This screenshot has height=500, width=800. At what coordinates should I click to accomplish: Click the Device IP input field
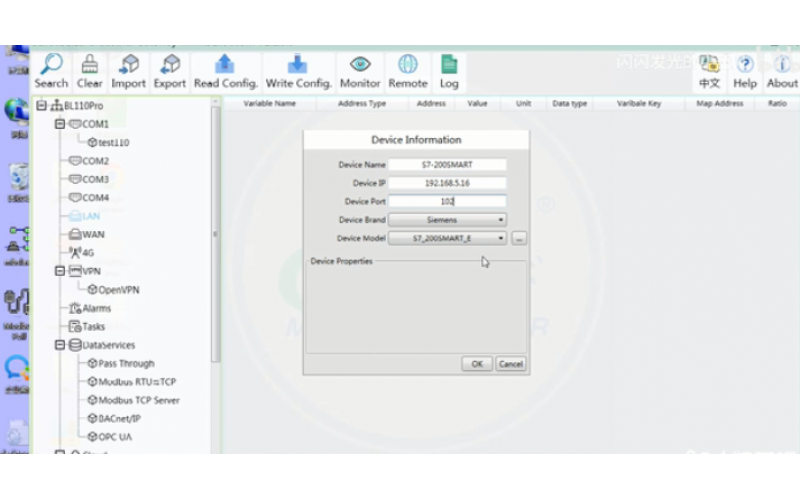(447, 183)
